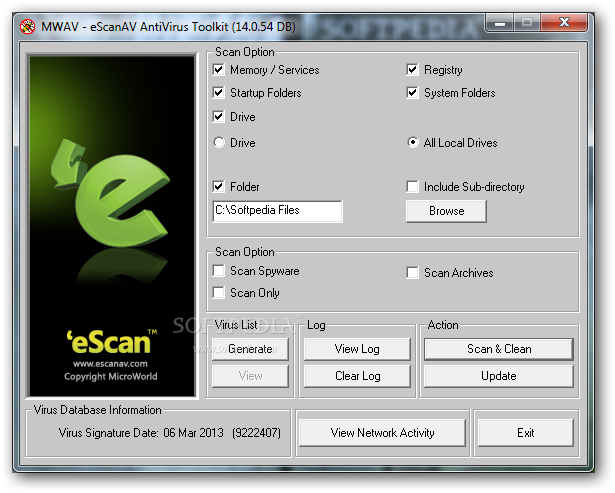Open View Network Activity
The image size is (615, 493).
pos(382,433)
